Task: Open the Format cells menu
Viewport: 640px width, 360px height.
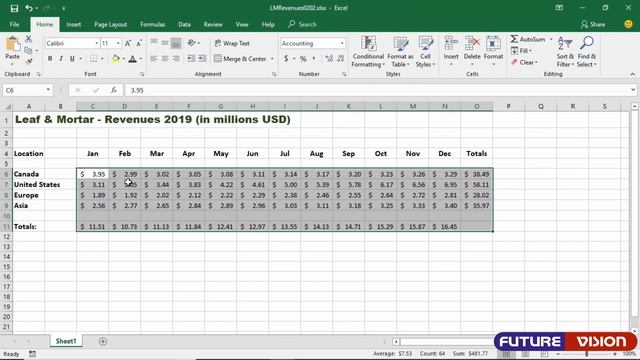Action: coord(493,52)
